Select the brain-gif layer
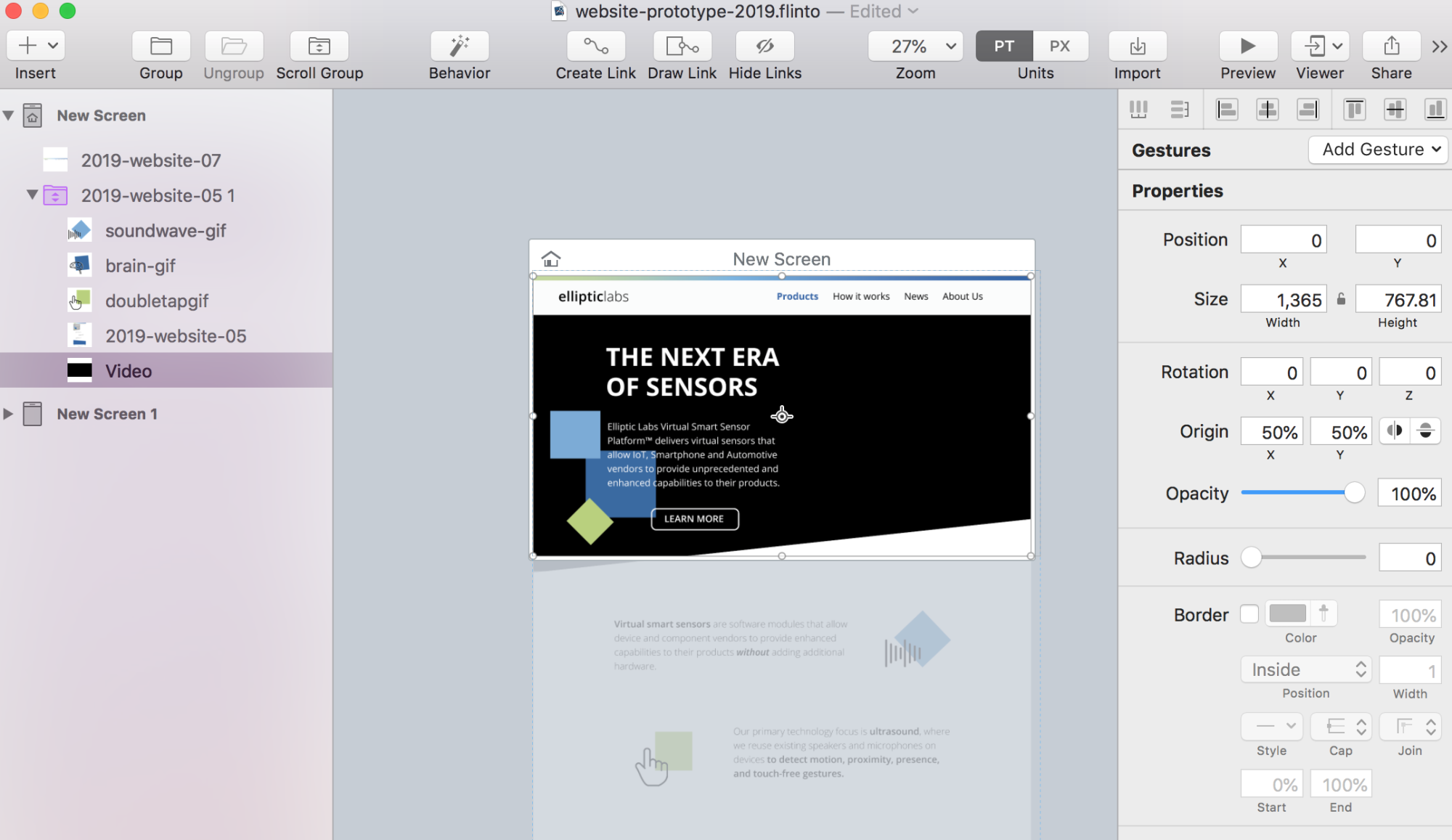 (x=166, y=266)
